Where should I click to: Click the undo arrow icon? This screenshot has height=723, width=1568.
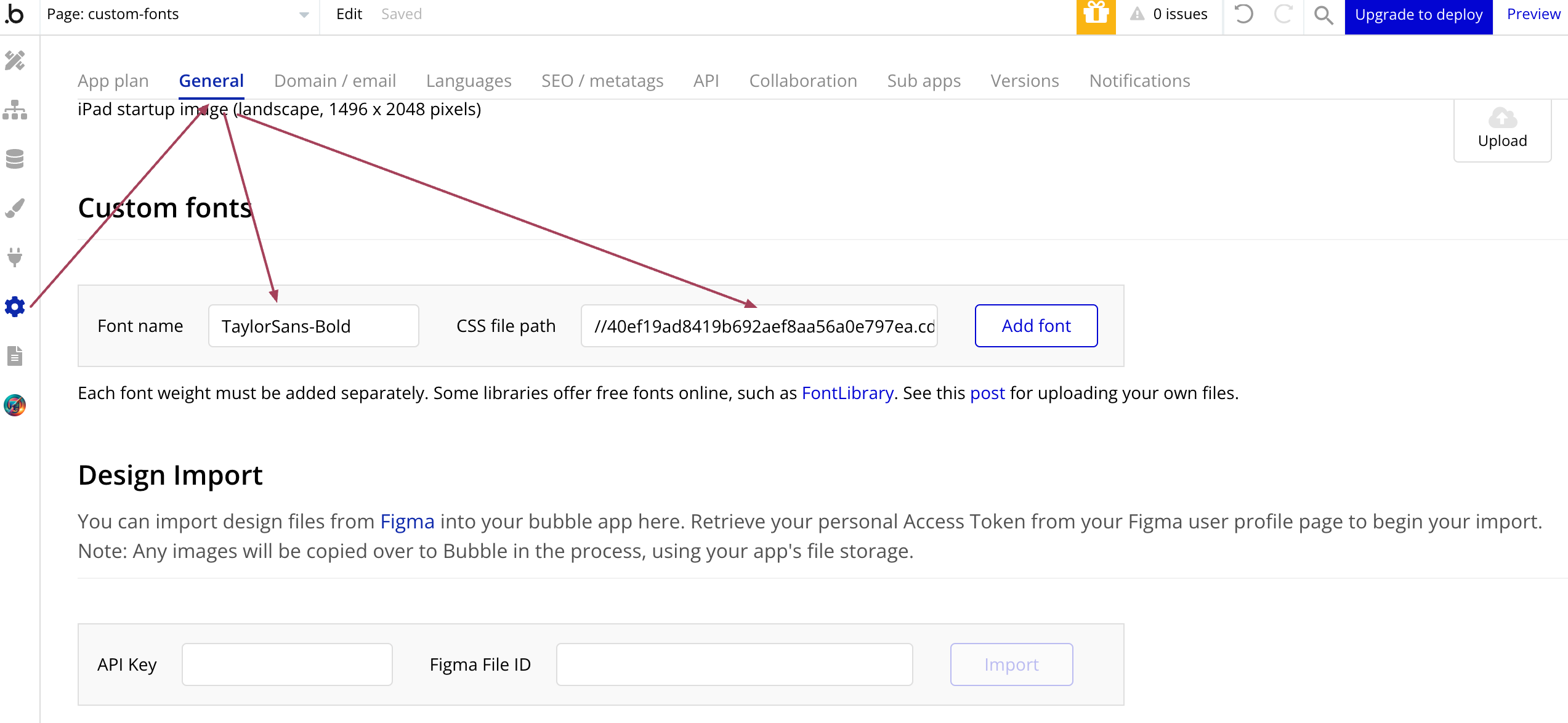pos(1244,14)
